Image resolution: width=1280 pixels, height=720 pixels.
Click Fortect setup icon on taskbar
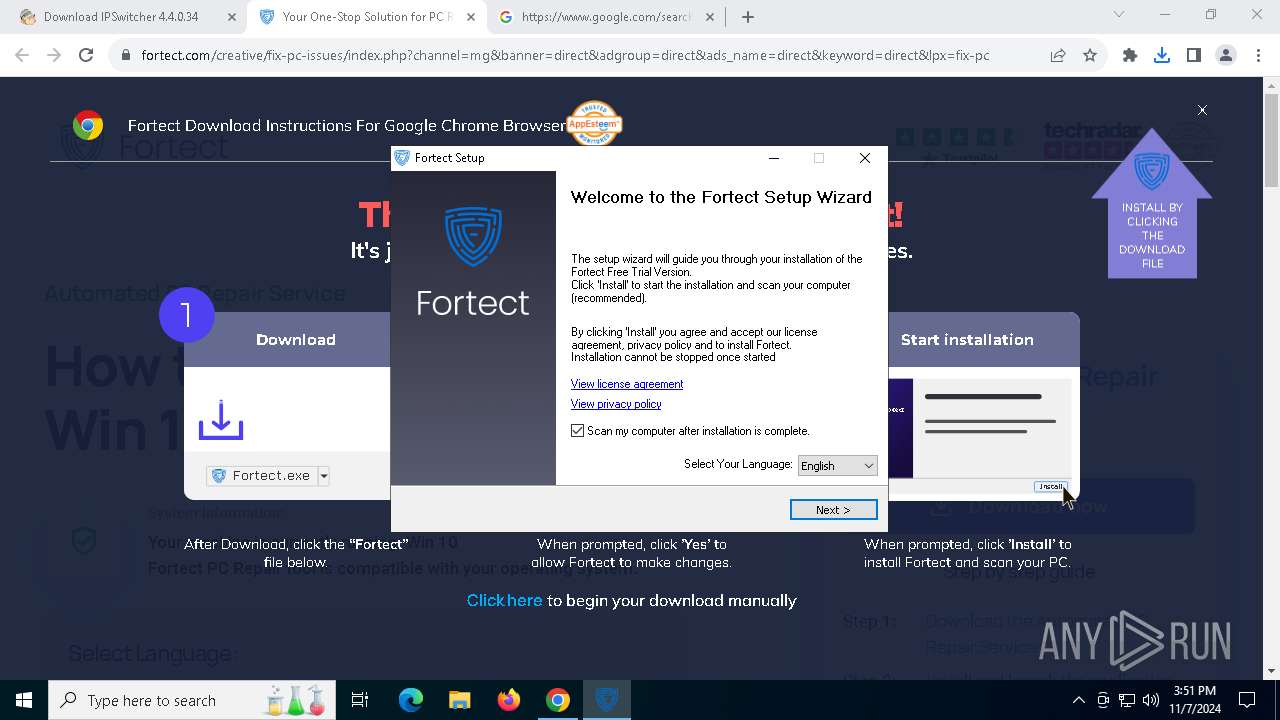[607, 700]
